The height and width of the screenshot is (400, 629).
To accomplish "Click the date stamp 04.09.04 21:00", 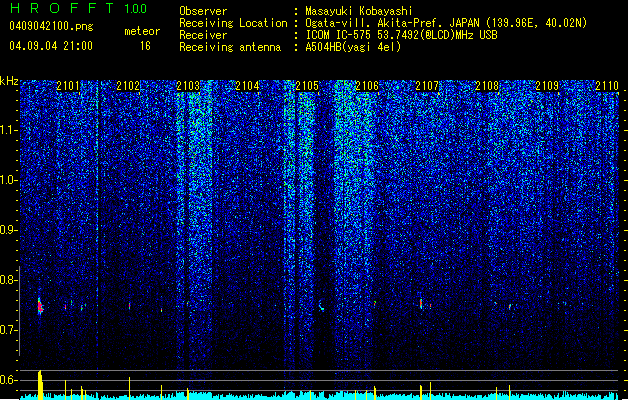I will 51,46.
